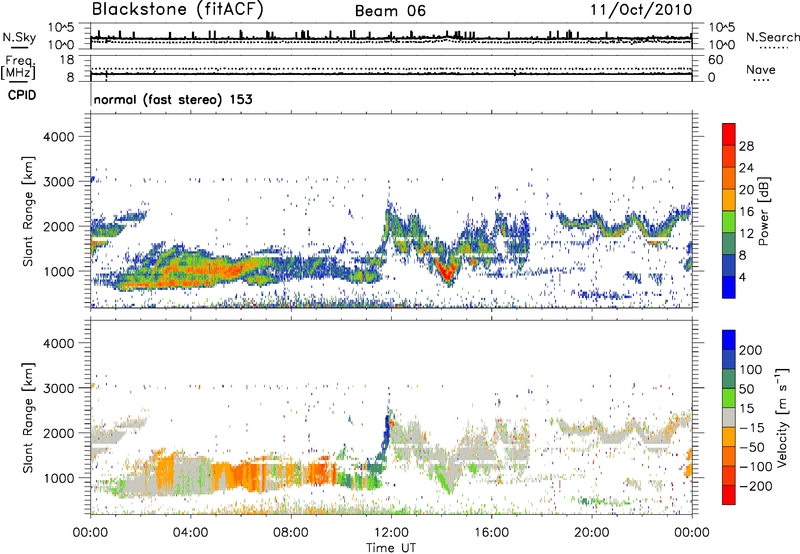Pick the light green power colorbar segment
The width and height of the screenshot is (800, 554).
(729, 222)
